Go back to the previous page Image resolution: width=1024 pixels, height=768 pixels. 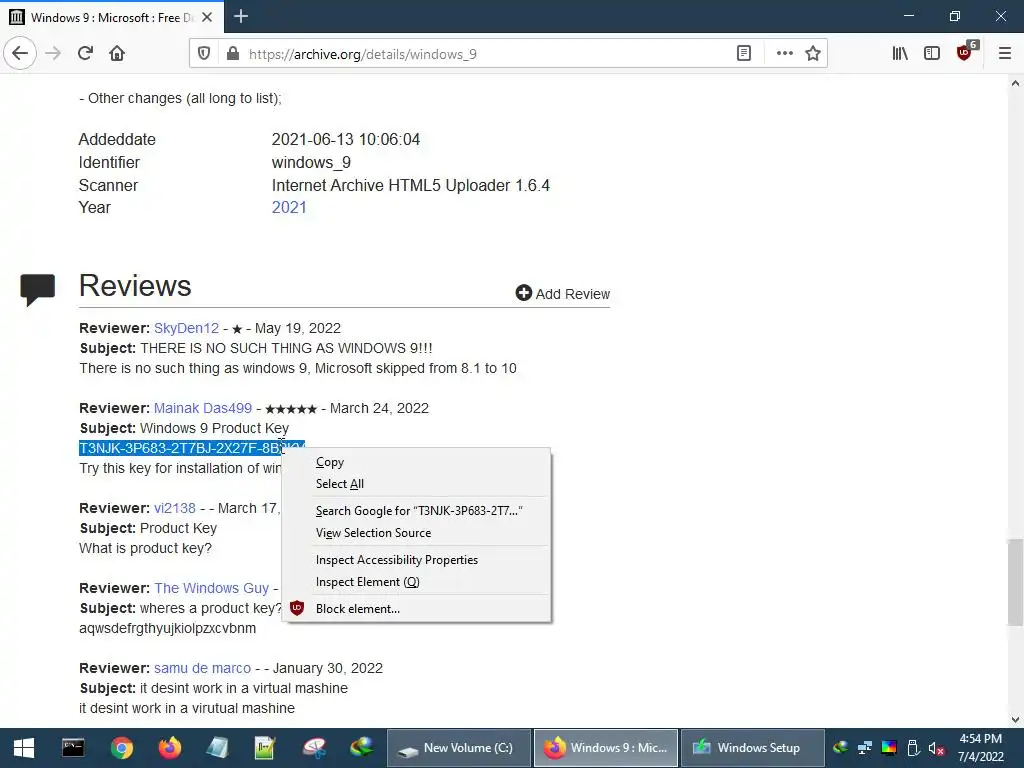(20, 53)
